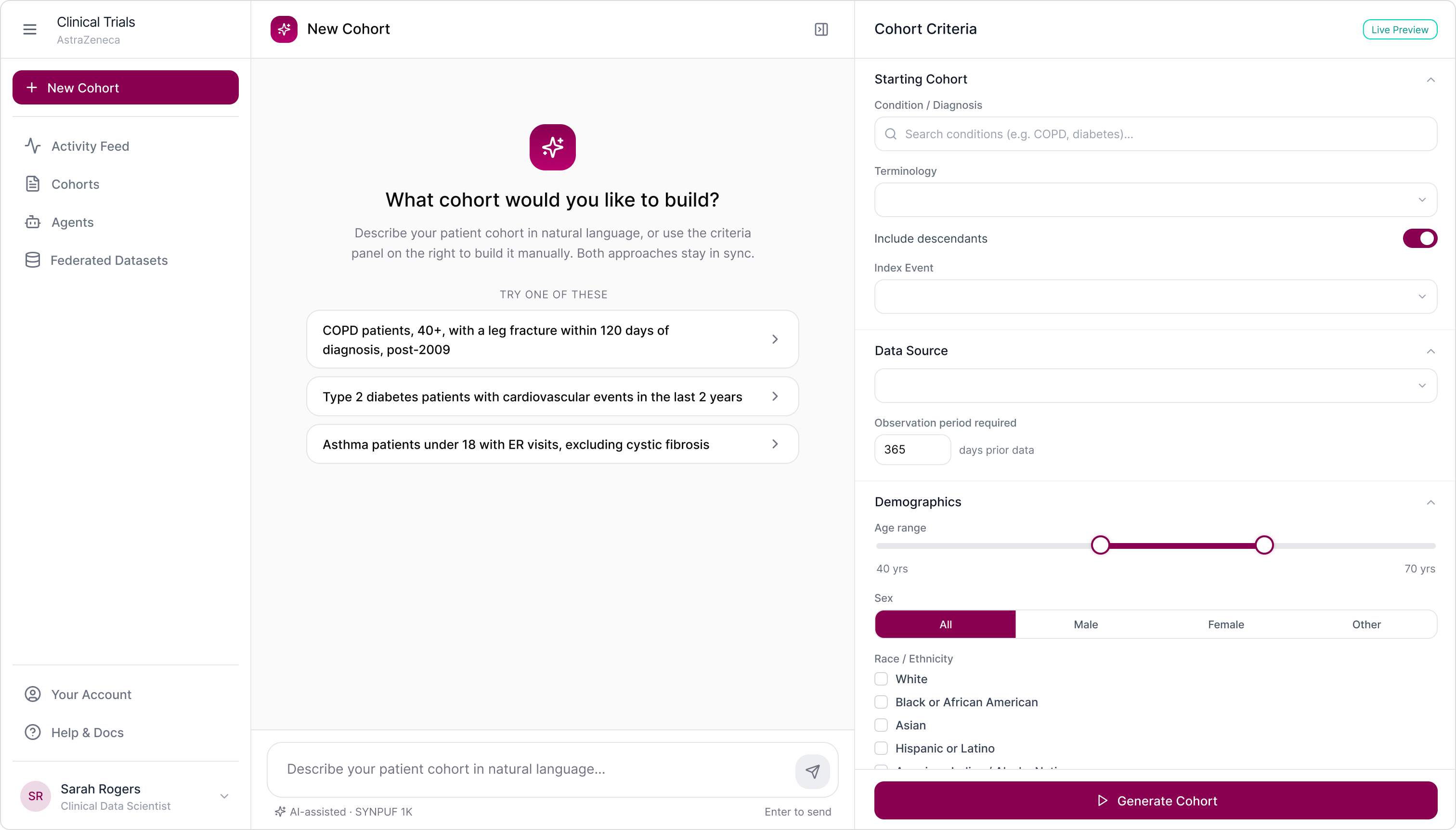Select the Agents sidebar icon
The width and height of the screenshot is (1456, 830).
[x=32, y=222]
